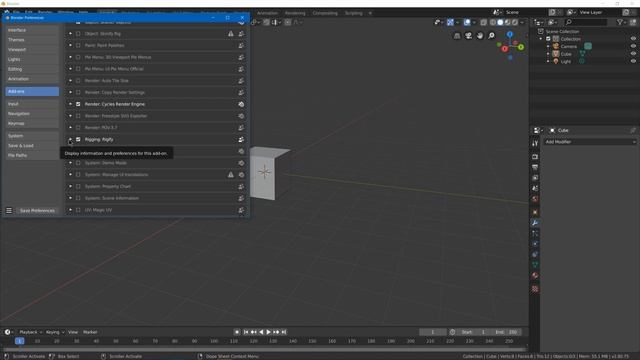This screenshot has width=640, height=360.
Task: Click the outliner search field
Action: 586,22
